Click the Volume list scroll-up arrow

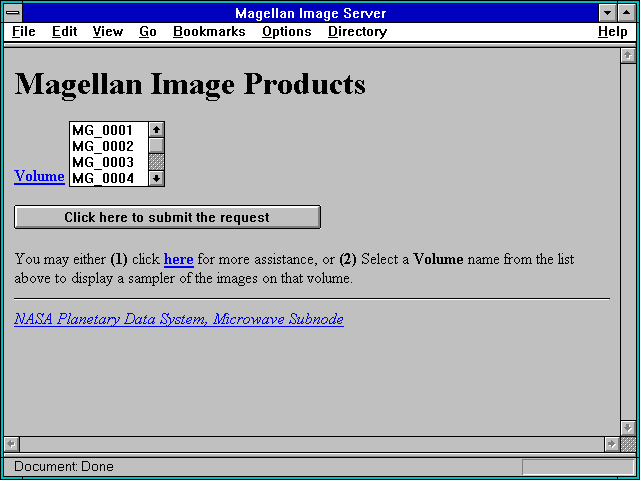tap(156, 130)
